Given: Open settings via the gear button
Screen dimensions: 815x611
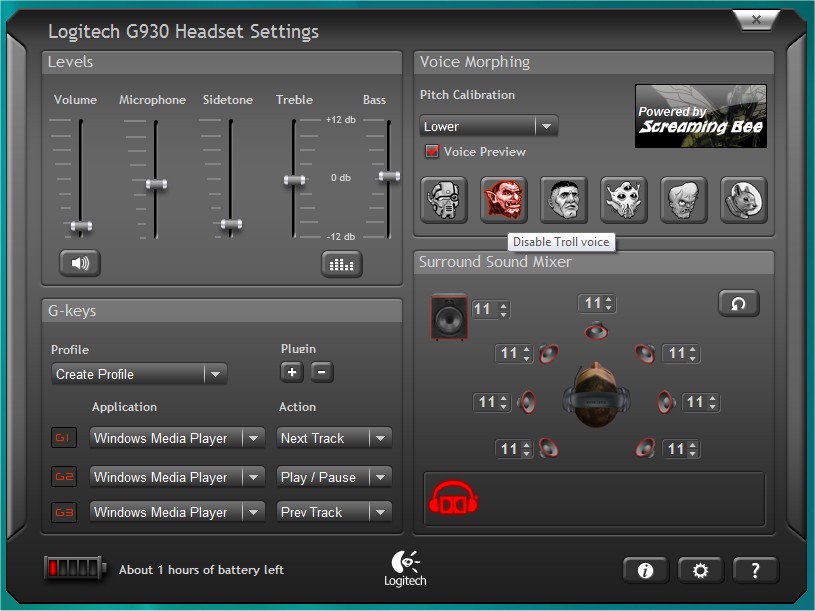Looking at the screenshot, I should tap(700, 570).
